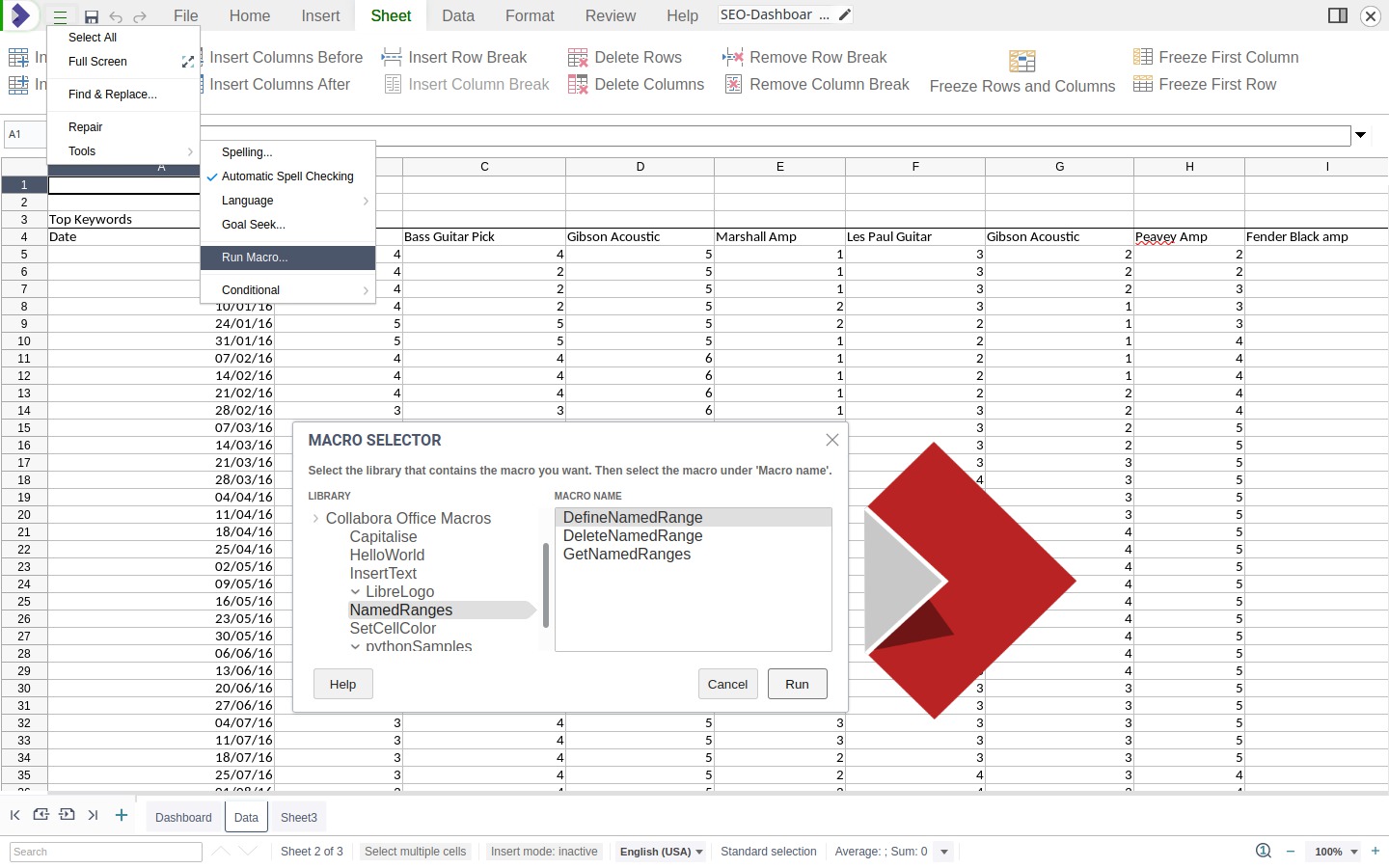
Task: Open the Dashboard sheet tab
Action: [183, 817]
